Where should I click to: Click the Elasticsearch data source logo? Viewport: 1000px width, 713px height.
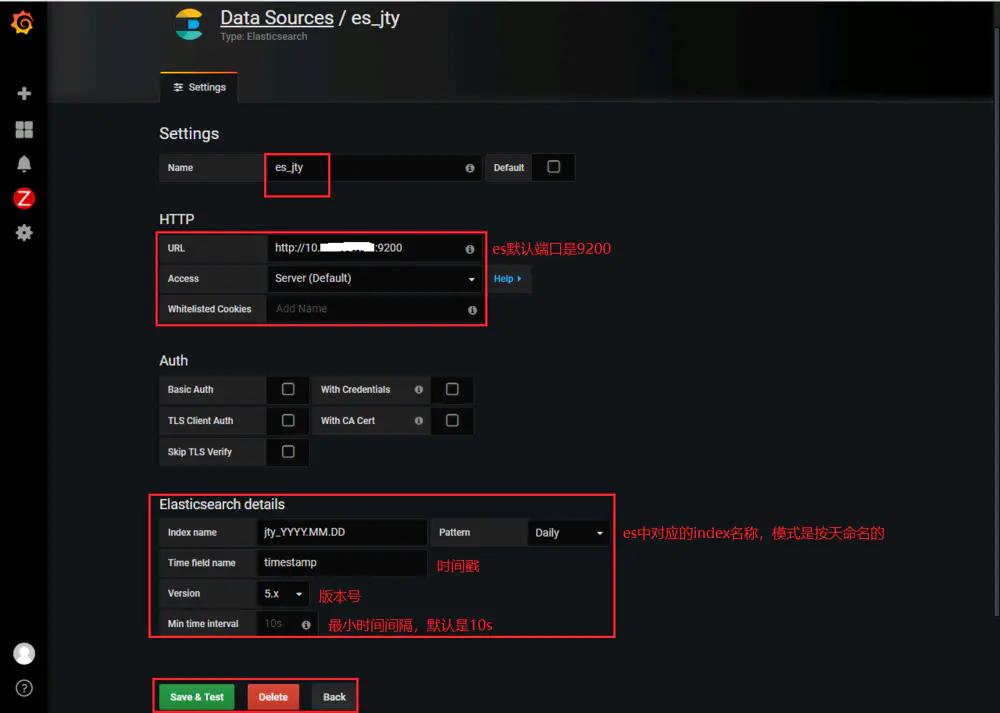click(189, 25)
